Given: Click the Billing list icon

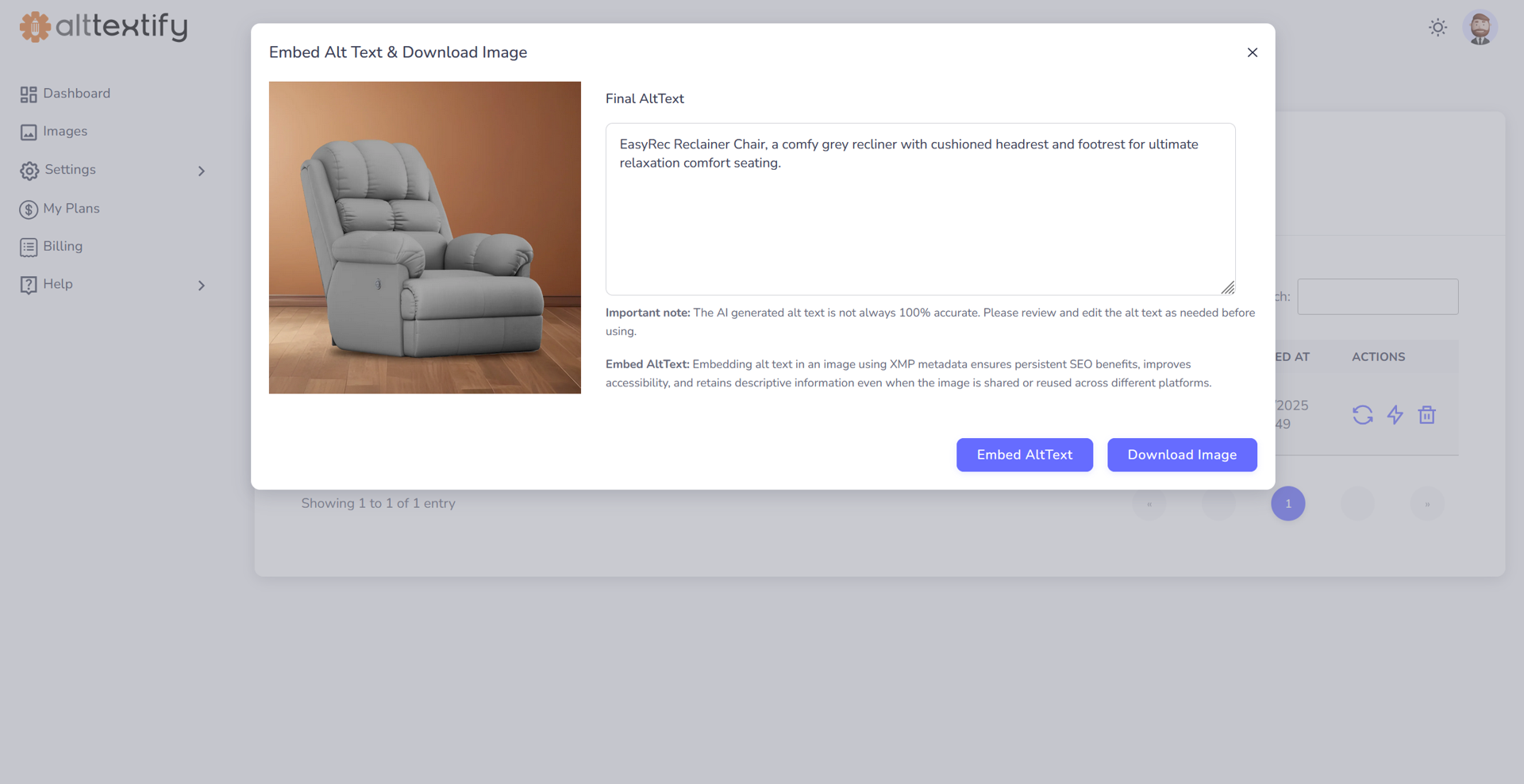Looking at the screenshot, I should 29,248.
